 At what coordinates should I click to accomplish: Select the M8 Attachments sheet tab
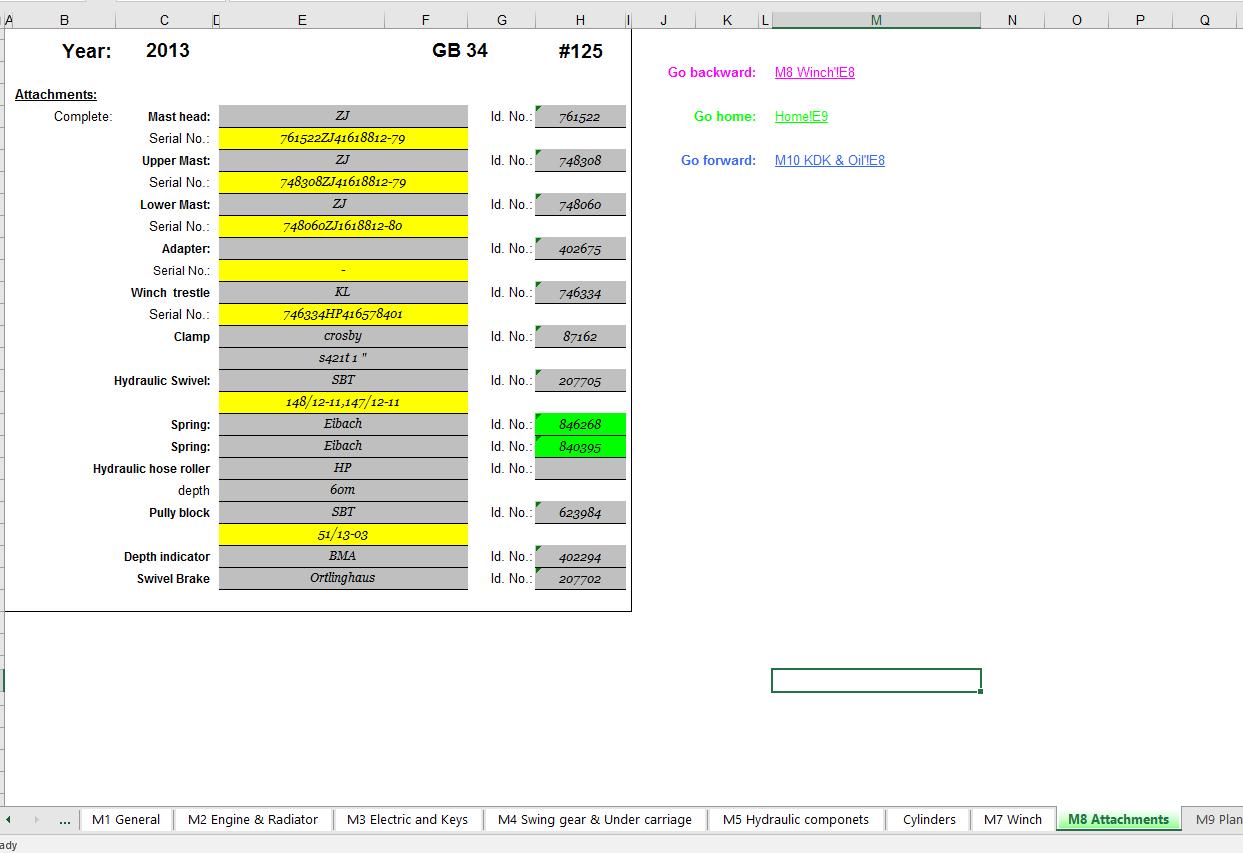tap(1118, 819)
